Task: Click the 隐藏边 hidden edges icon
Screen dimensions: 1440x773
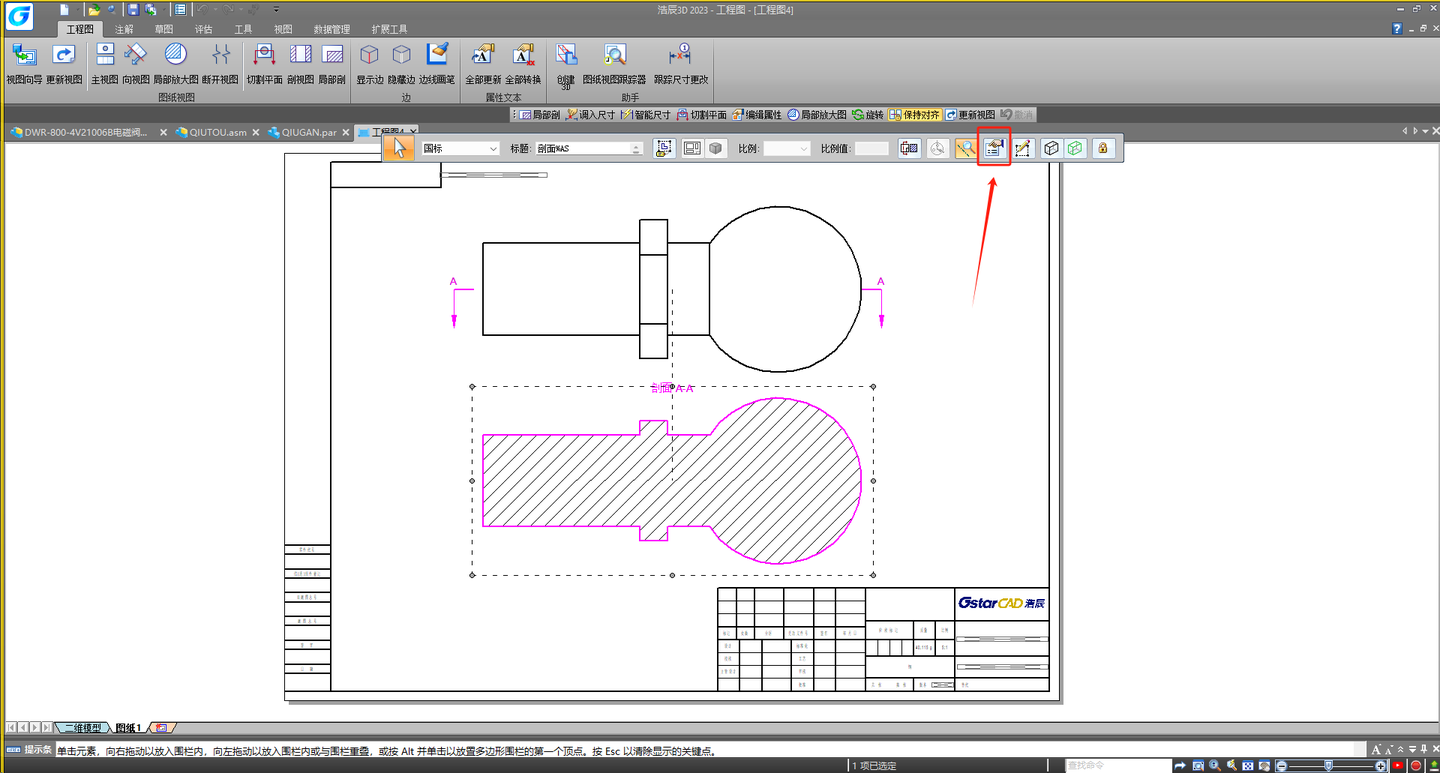Action: click(401, 56)
